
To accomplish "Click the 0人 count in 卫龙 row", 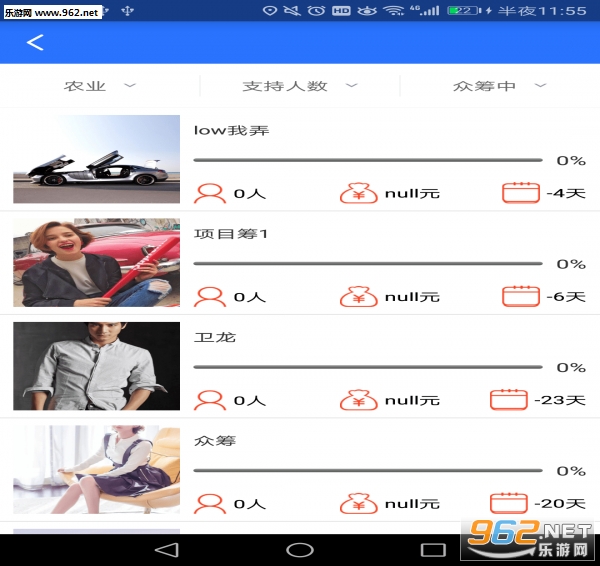I will click(x=249, y=400).
